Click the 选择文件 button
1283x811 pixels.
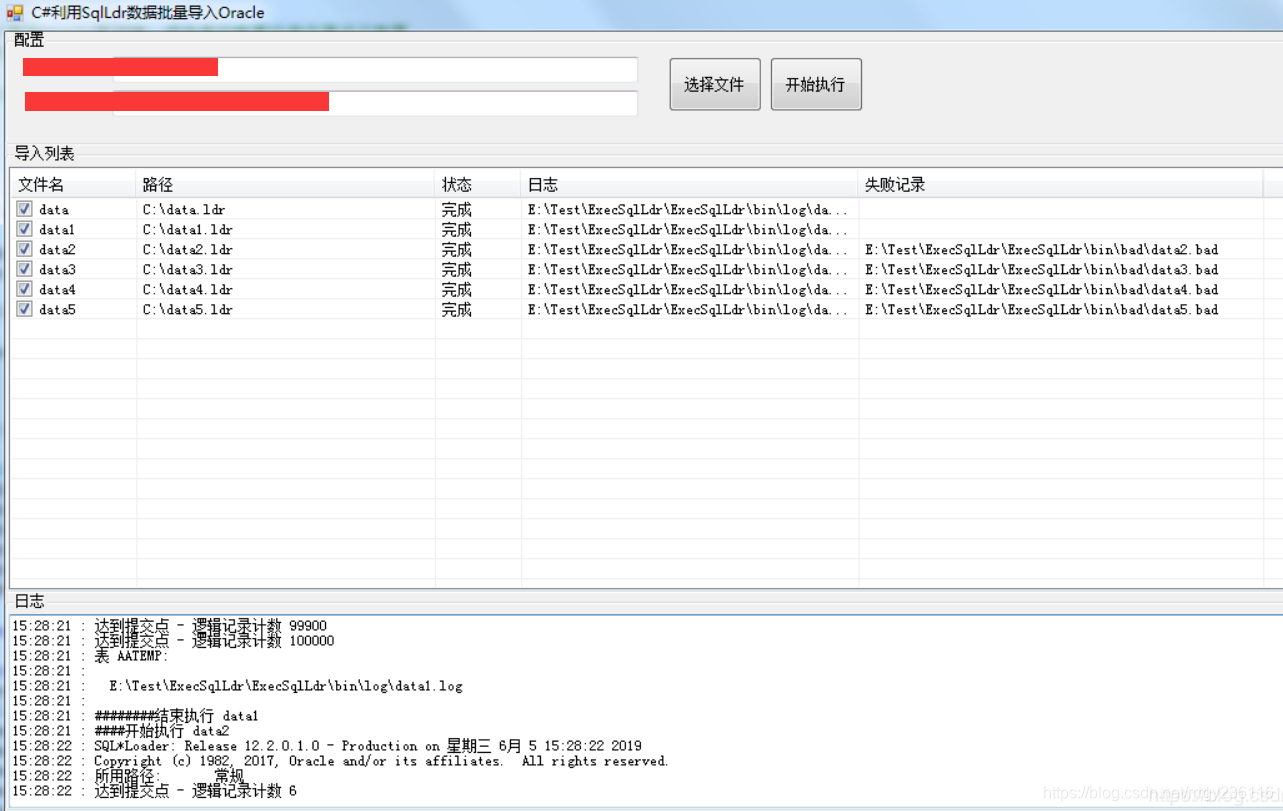[x=715, y=84]
